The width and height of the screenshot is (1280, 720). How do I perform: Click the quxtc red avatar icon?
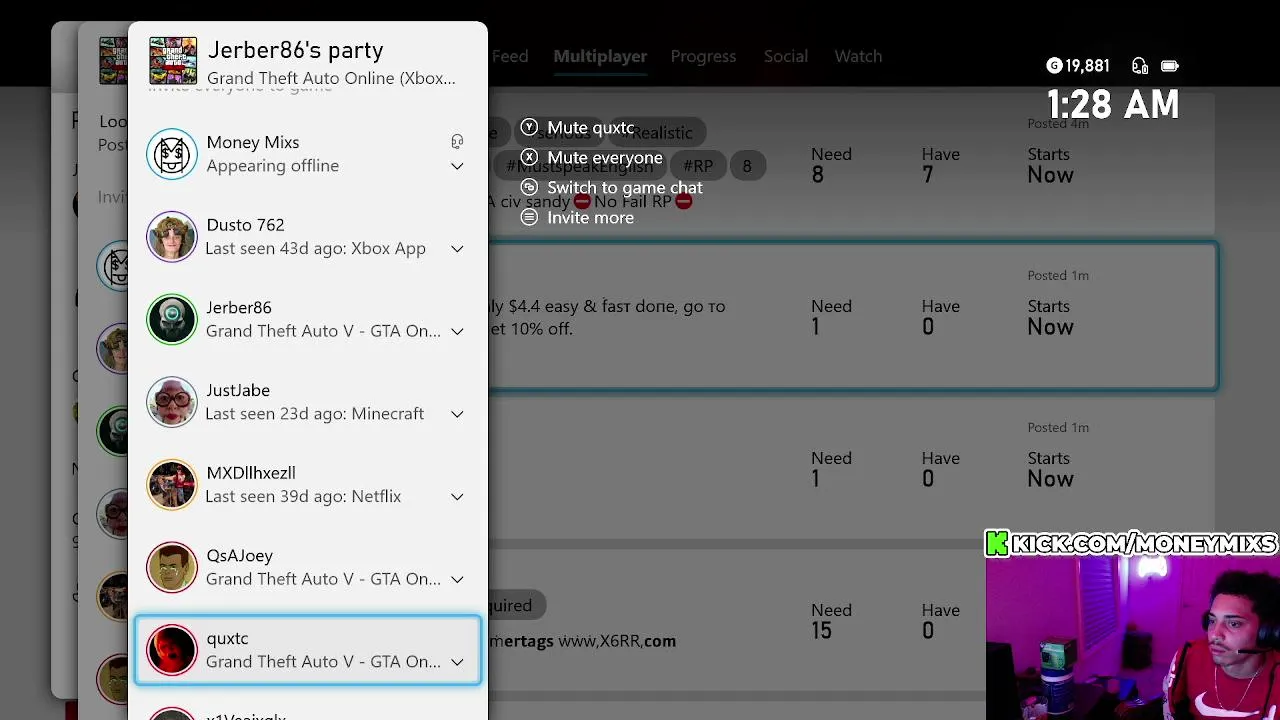(172, 650)
